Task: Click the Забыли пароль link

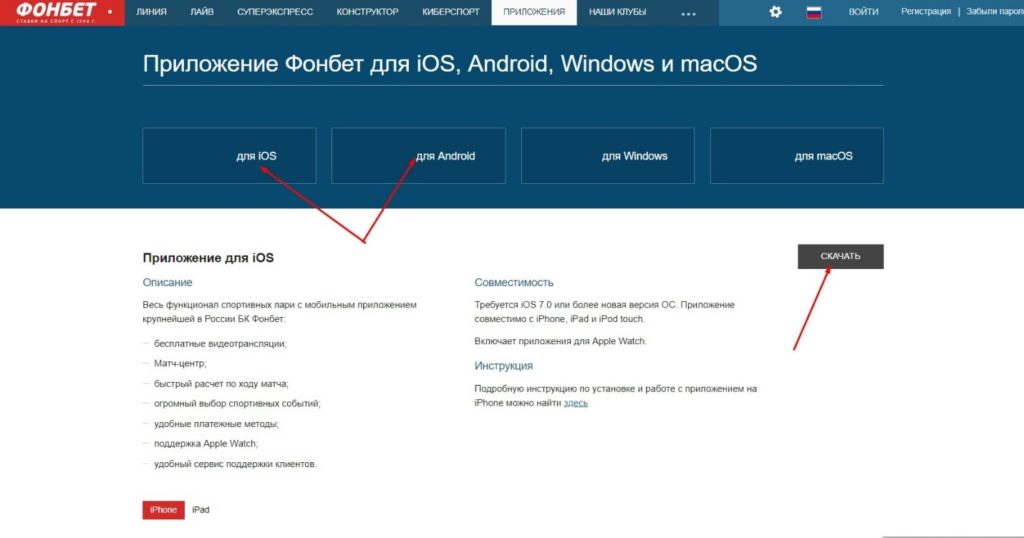Action: coord(995,12)
